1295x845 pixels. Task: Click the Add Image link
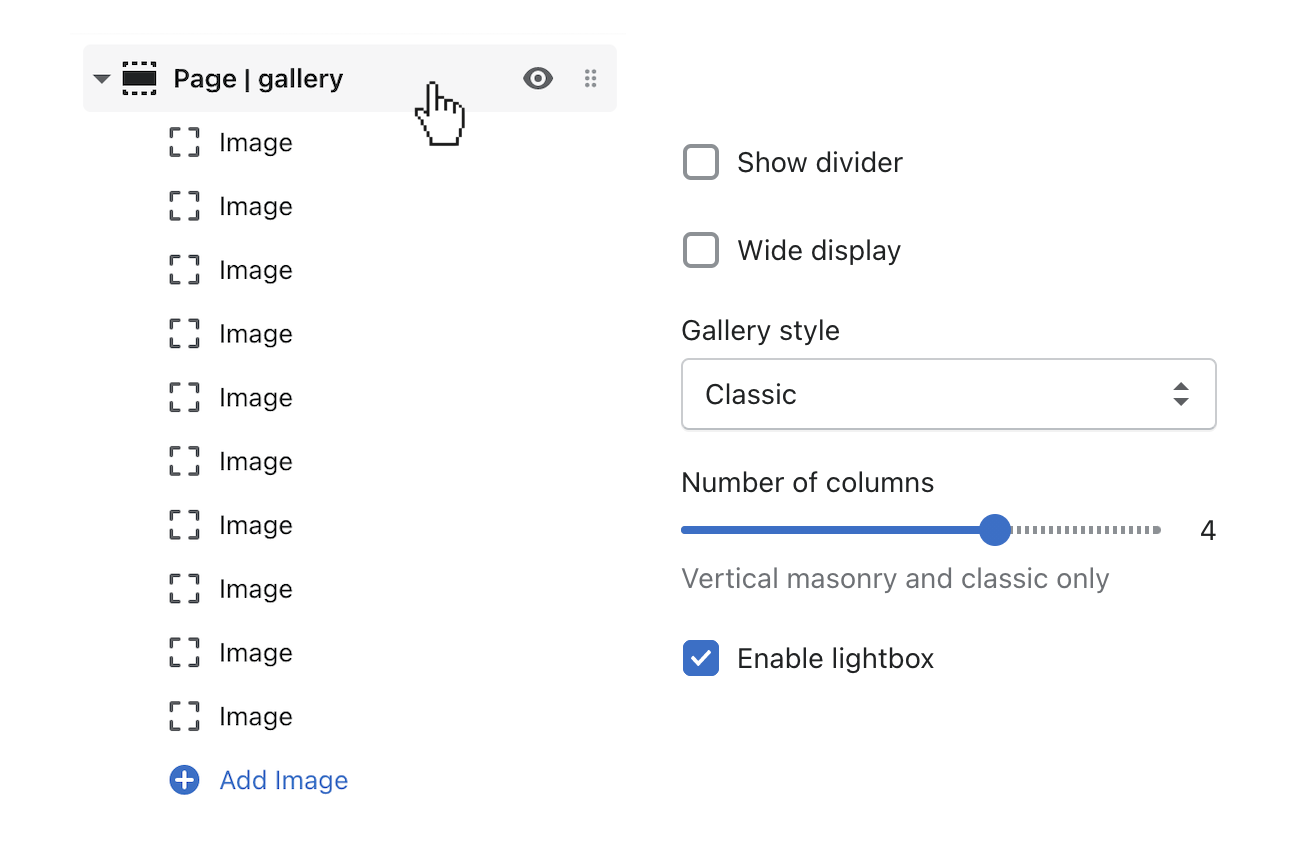284,780
